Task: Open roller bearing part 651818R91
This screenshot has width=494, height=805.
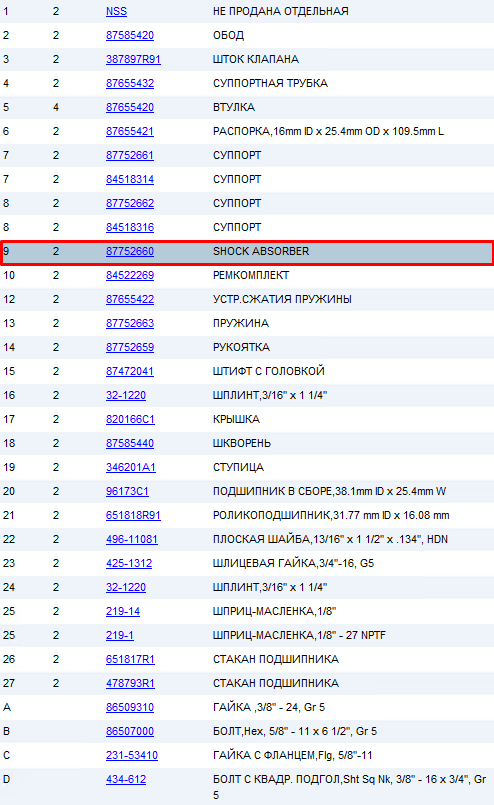Action: [134, 515]
